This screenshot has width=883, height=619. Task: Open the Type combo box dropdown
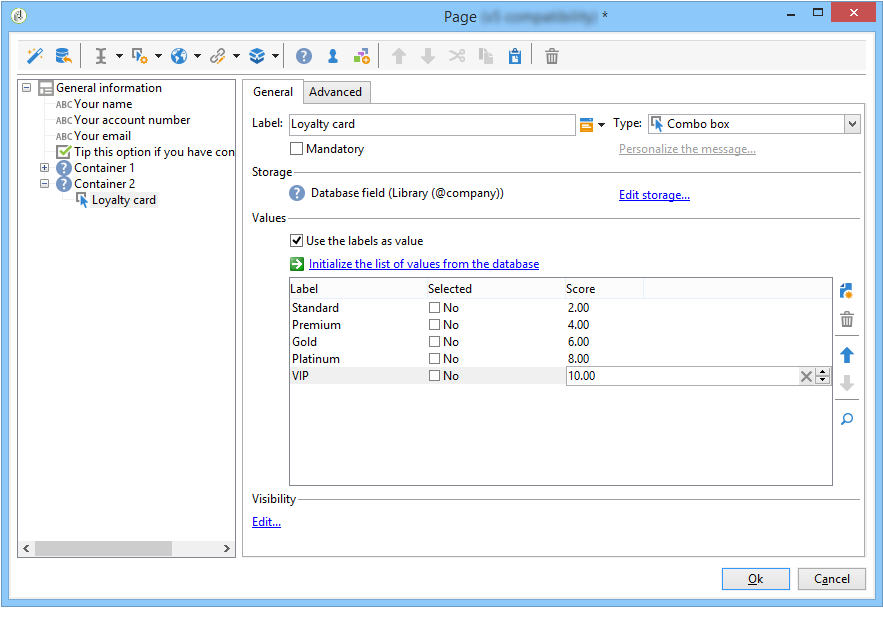[x=852, y=124]
